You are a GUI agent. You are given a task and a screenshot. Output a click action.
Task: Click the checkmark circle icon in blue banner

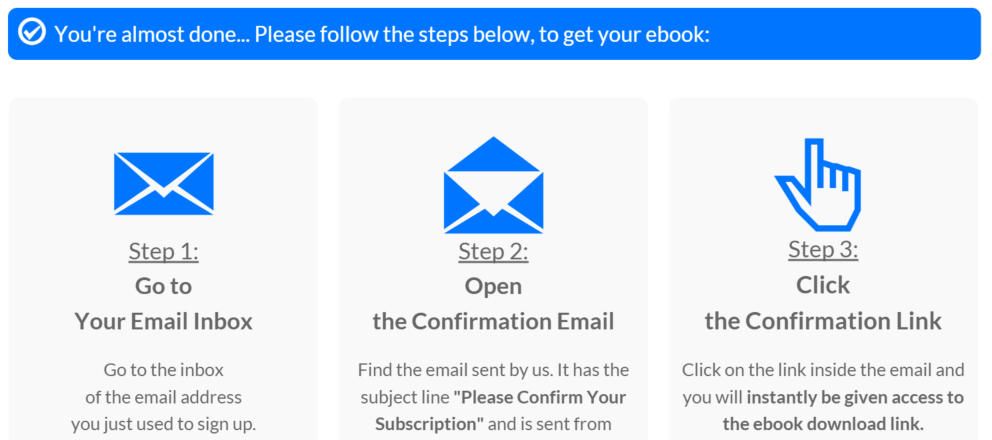tap(32, 32)
